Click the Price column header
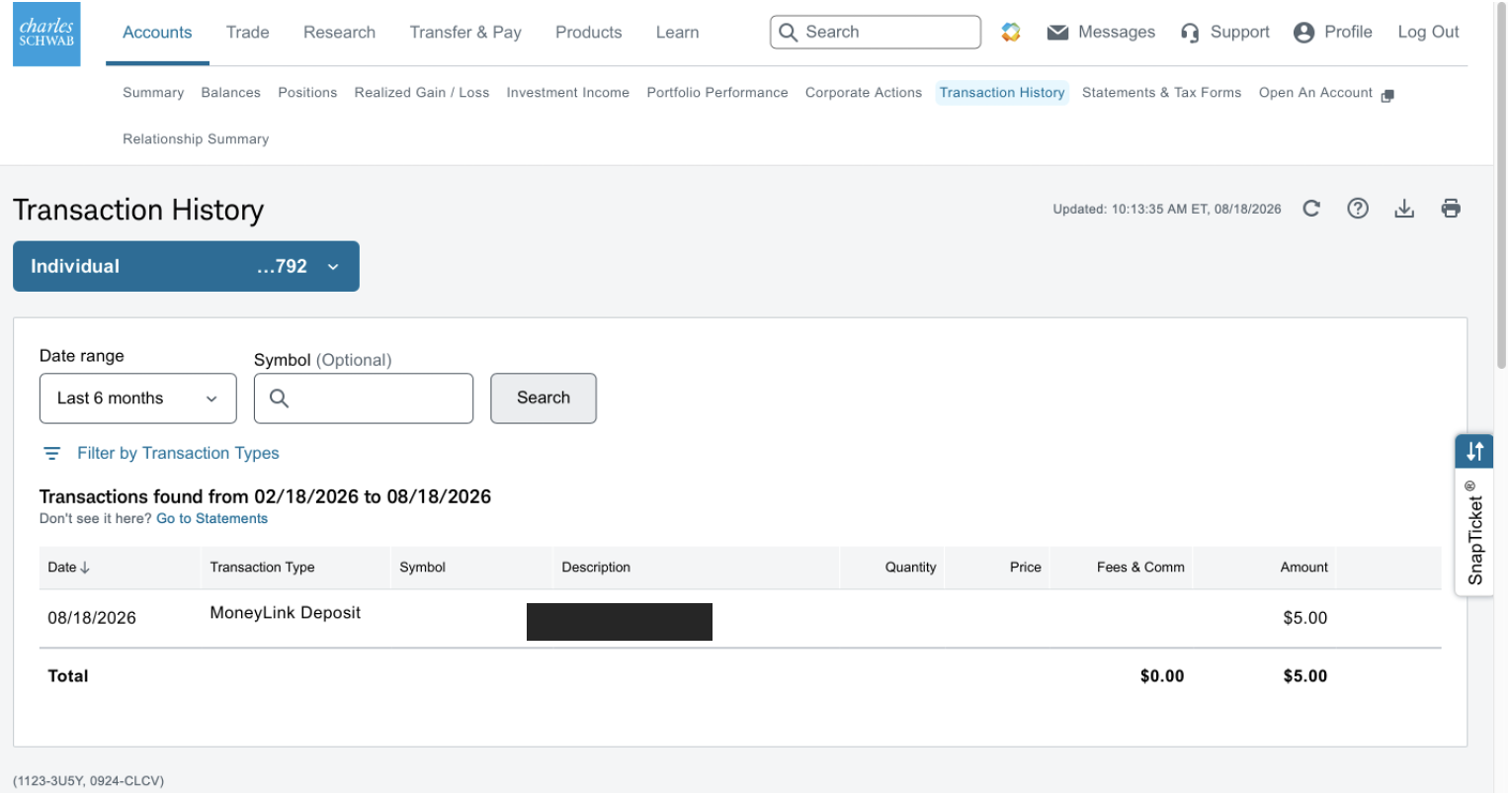The width and height of the screenshot is (1512, 793). (x=1026, y=568)
